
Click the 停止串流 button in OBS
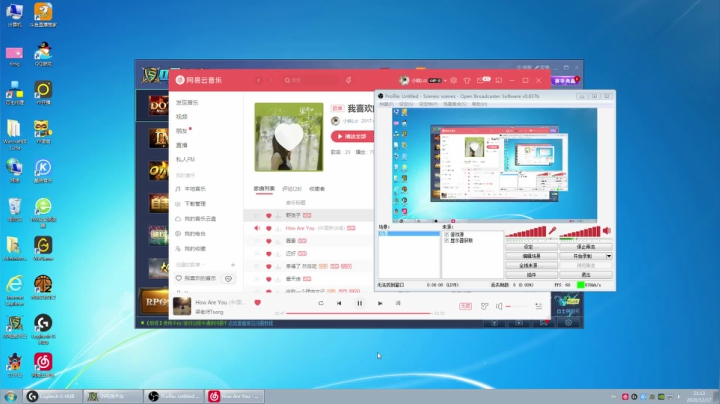pos(585,247)
